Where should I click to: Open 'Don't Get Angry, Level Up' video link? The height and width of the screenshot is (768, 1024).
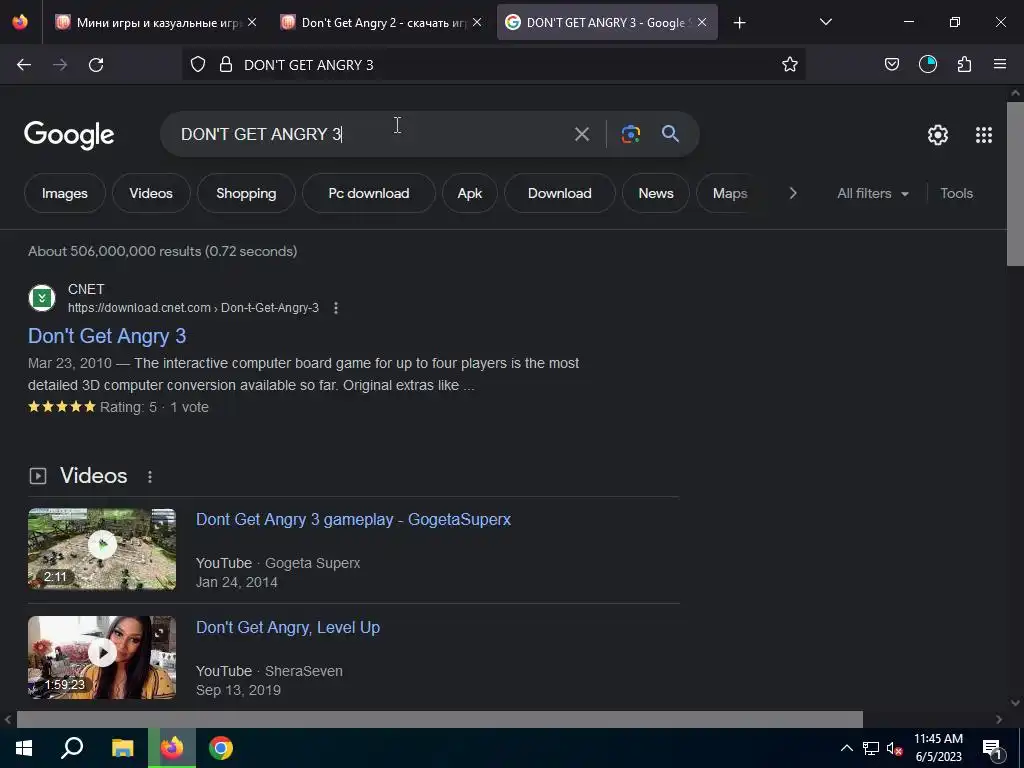click(288, 628)
